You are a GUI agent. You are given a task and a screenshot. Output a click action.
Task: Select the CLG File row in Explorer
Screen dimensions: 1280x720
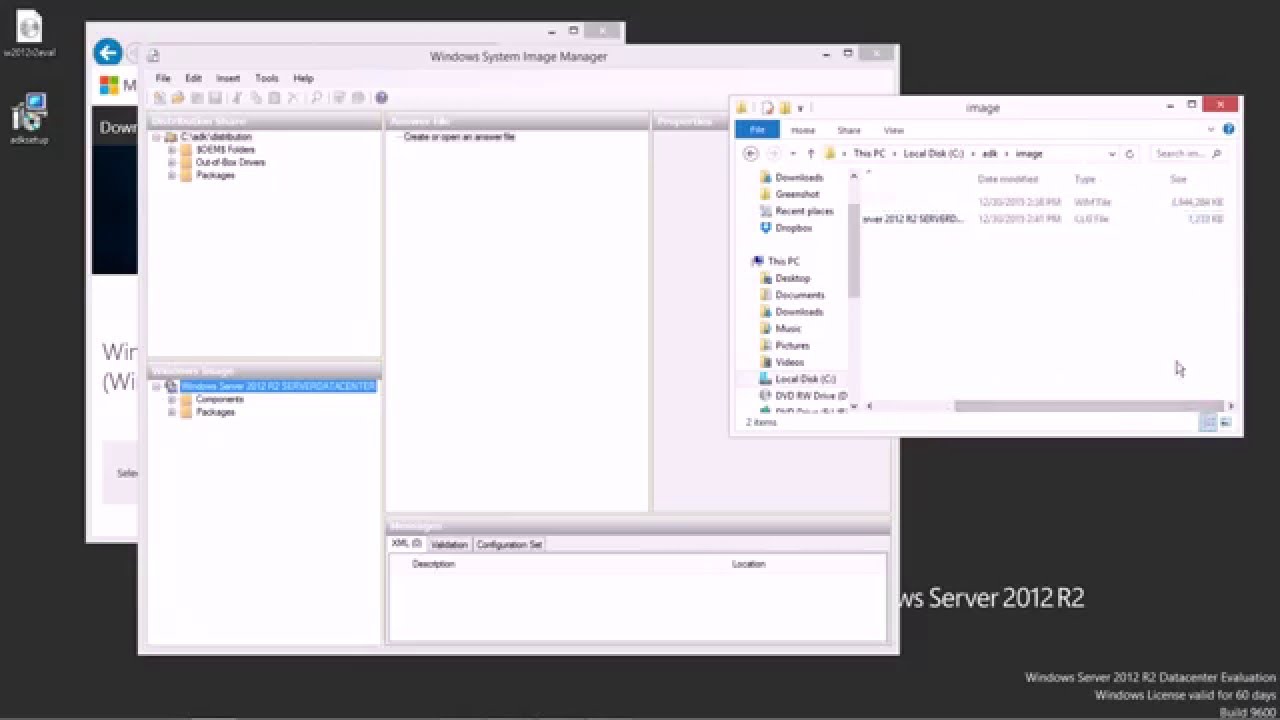pyautogui.click(x=1042, y=219)
